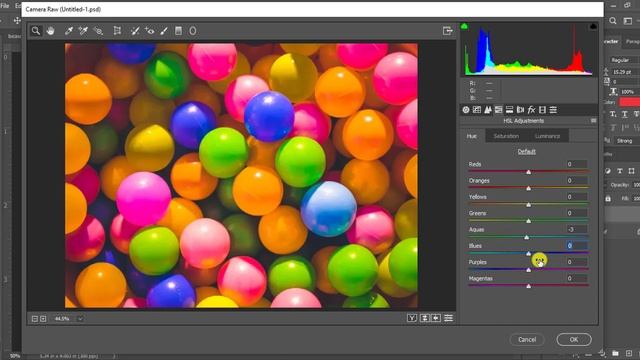Viewport: 640px width, 360px height.
Task: Click Photoshop search icon at top right
Action: 613,21
